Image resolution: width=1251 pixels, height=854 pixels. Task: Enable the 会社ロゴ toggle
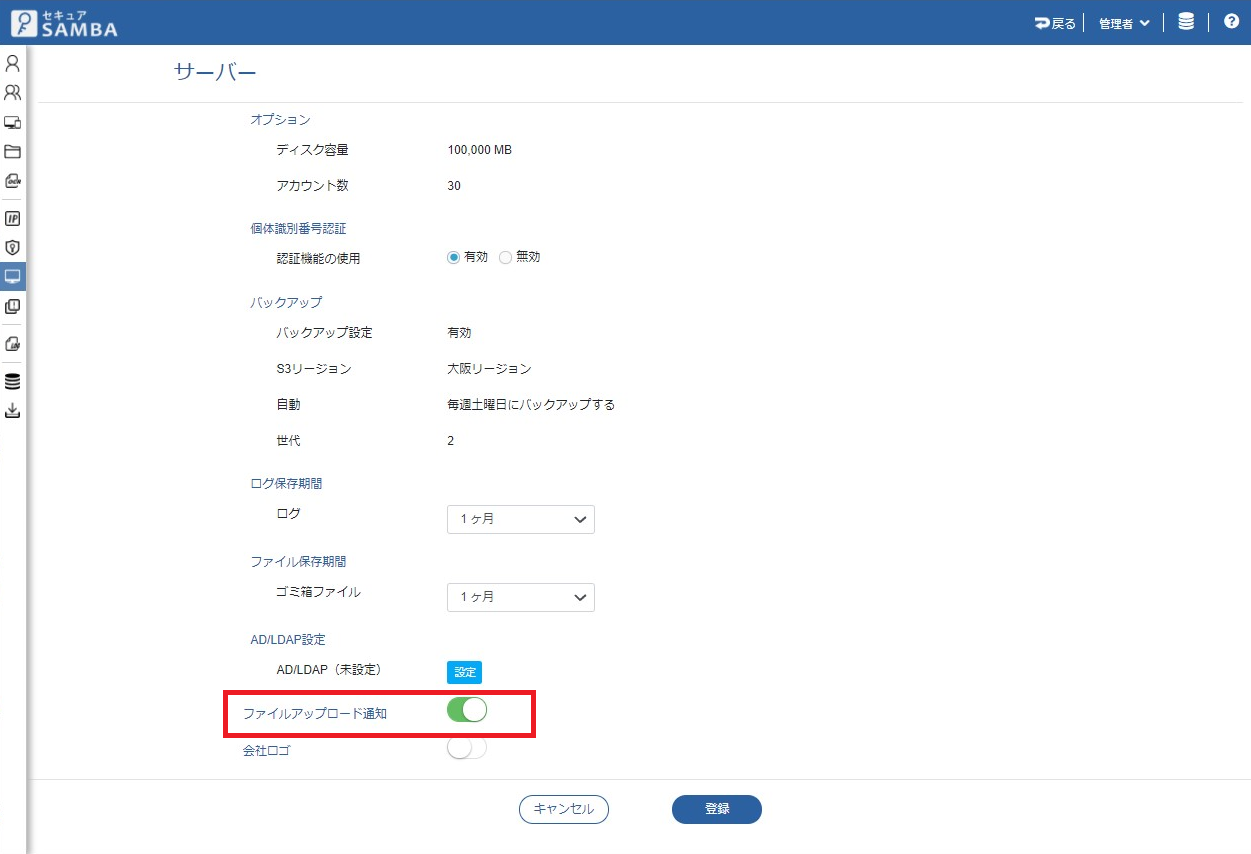(x=466, y=749)
